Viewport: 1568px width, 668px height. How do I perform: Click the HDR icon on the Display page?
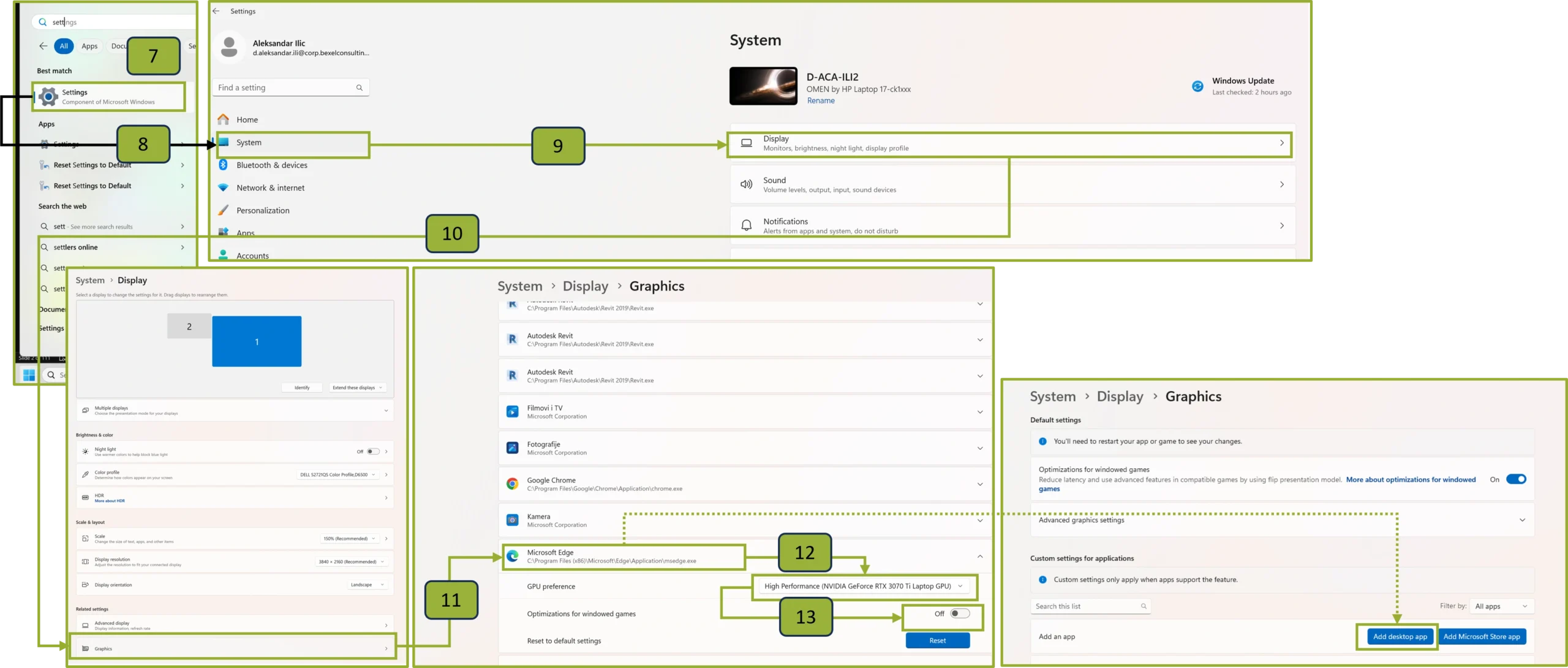point(85,498)
